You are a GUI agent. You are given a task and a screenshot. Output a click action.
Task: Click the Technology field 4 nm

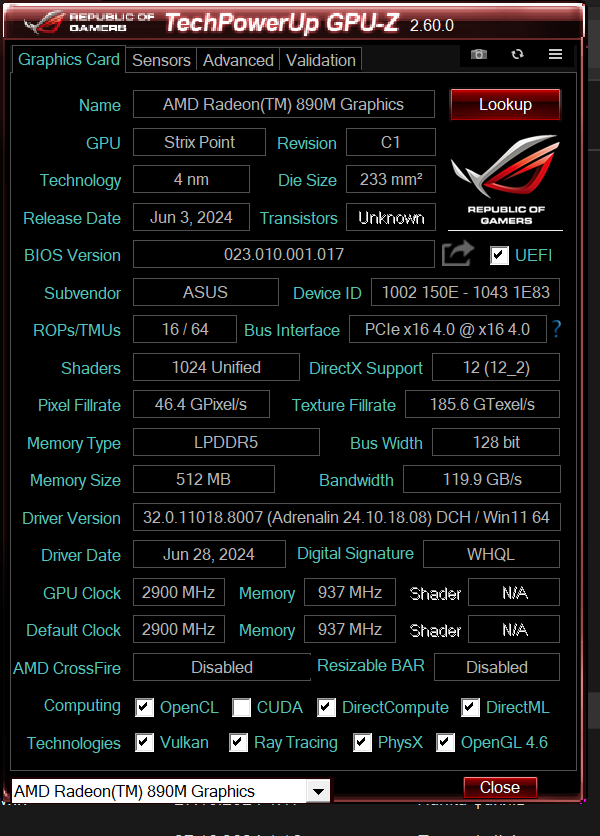[191, 179]
